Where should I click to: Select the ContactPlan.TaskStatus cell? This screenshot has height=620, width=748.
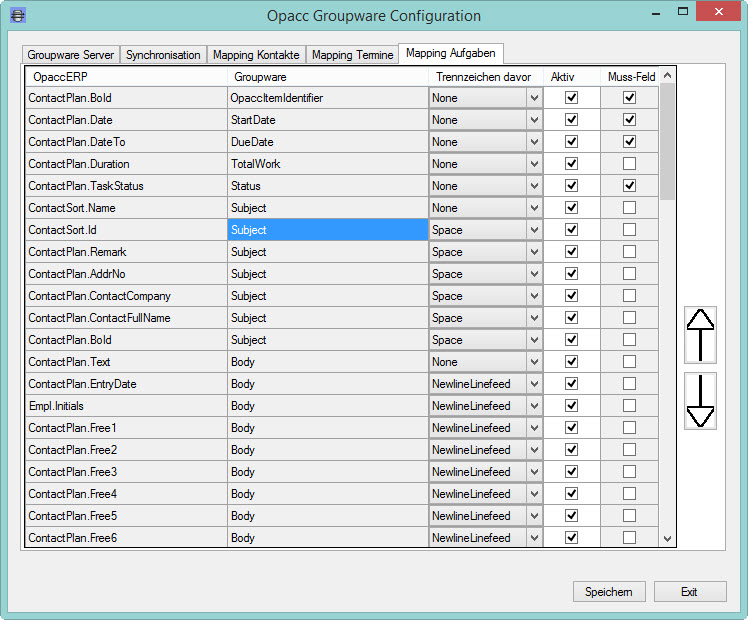pyautogui.click(x=126, y=186)
